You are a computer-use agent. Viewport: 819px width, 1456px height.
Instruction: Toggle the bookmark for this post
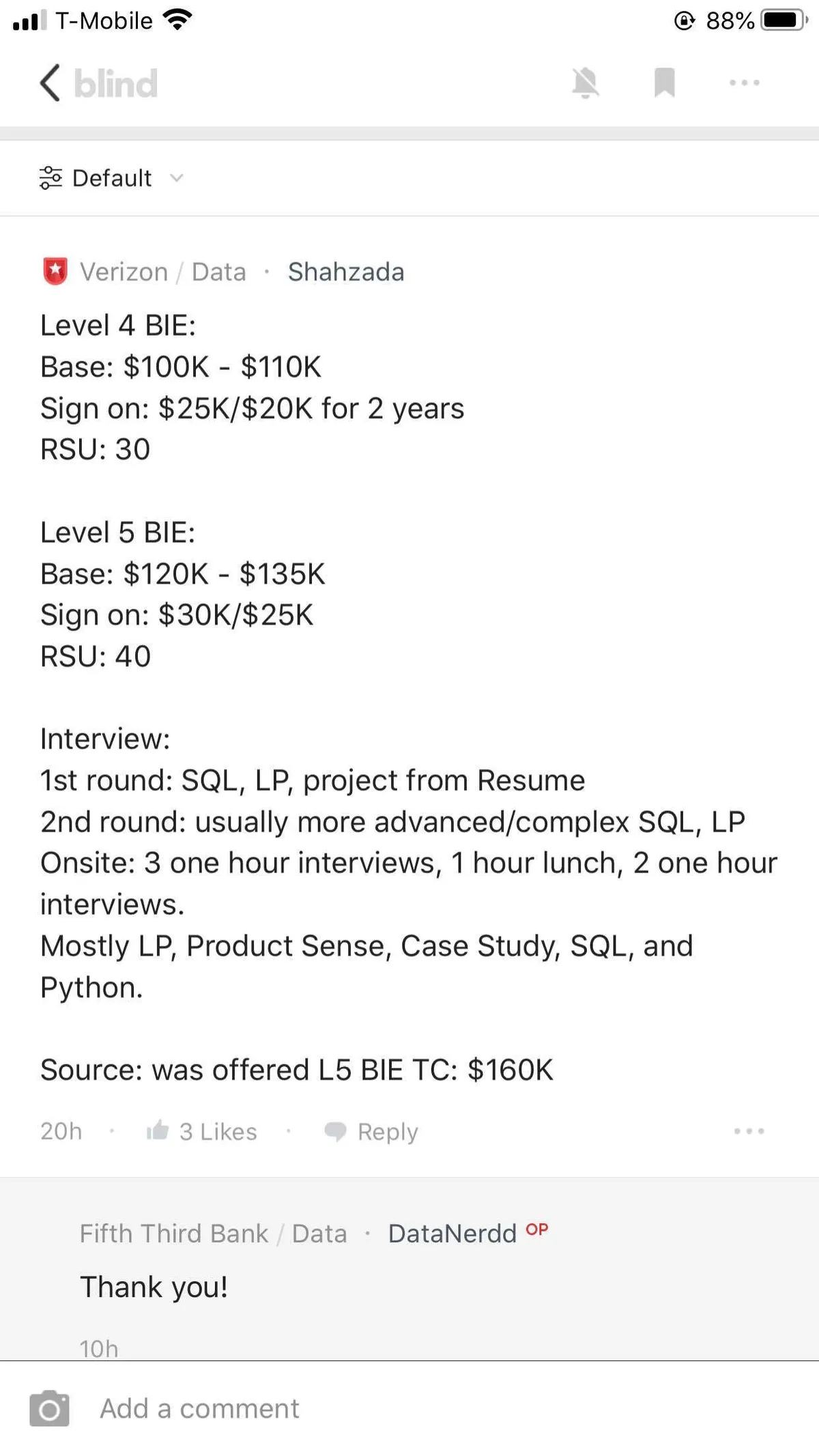point(664,83)
